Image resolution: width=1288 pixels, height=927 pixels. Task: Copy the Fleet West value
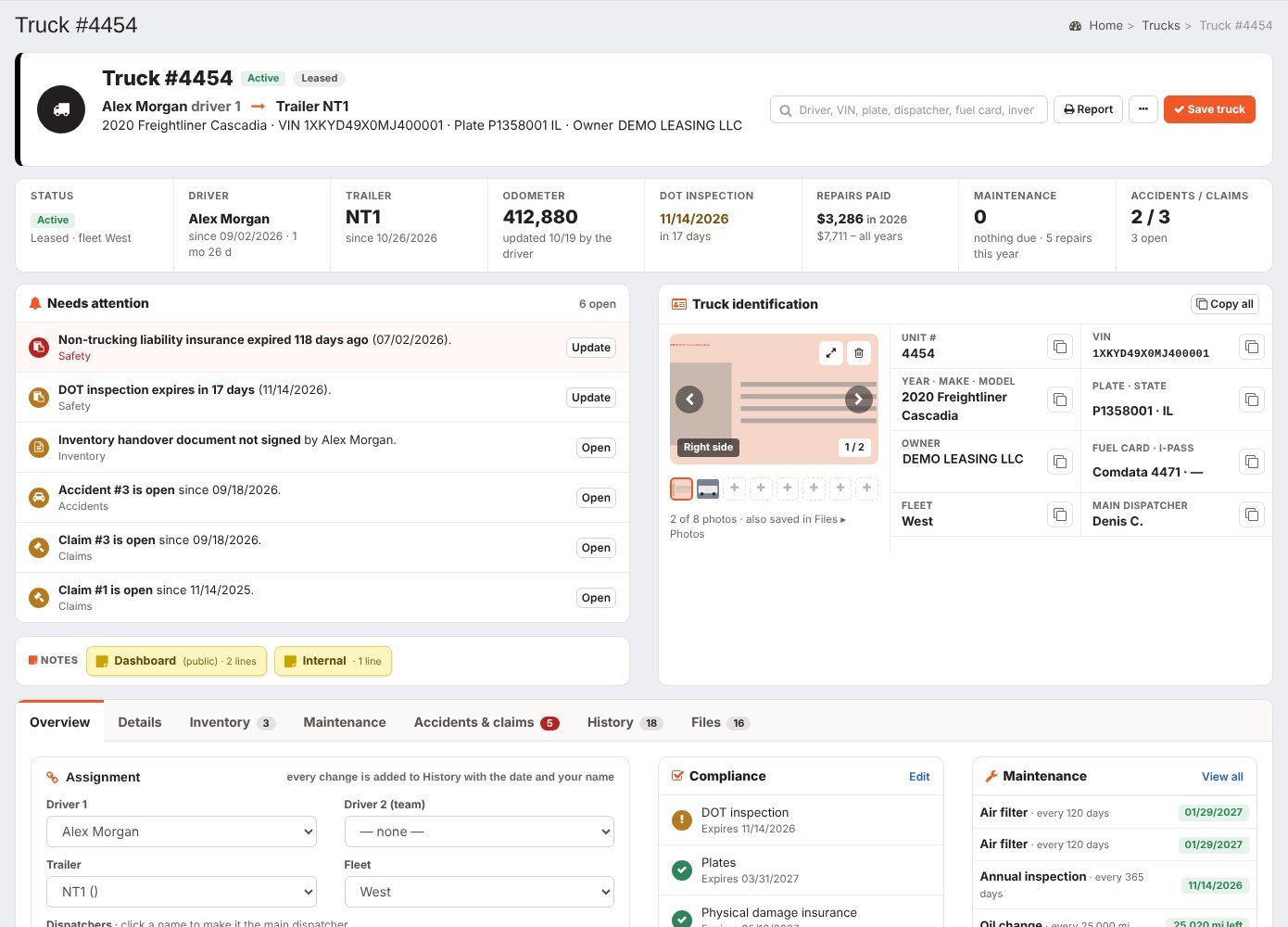(1060, 514)
